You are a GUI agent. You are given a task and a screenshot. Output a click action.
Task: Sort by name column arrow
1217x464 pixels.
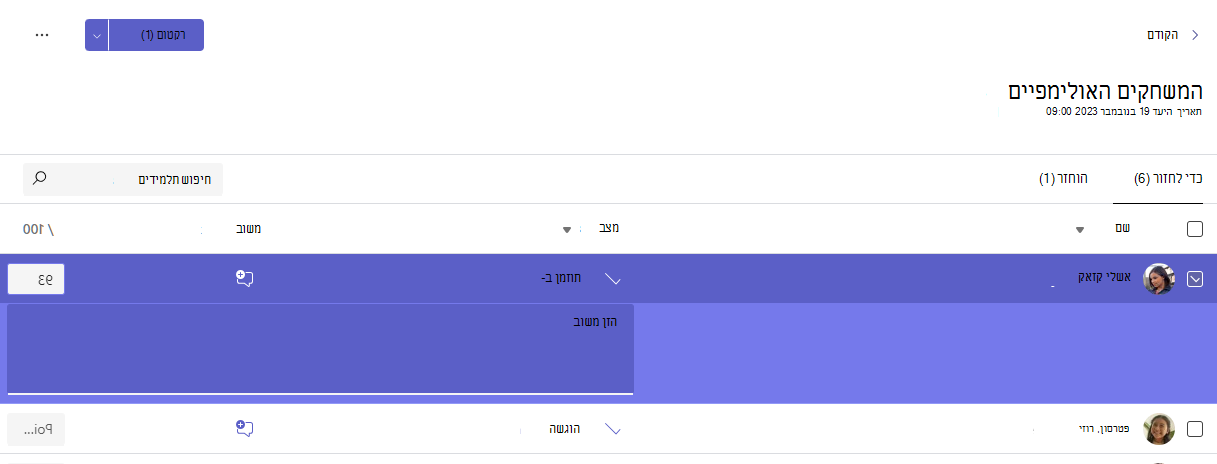pyautogui.click(x=1079, y=230)
